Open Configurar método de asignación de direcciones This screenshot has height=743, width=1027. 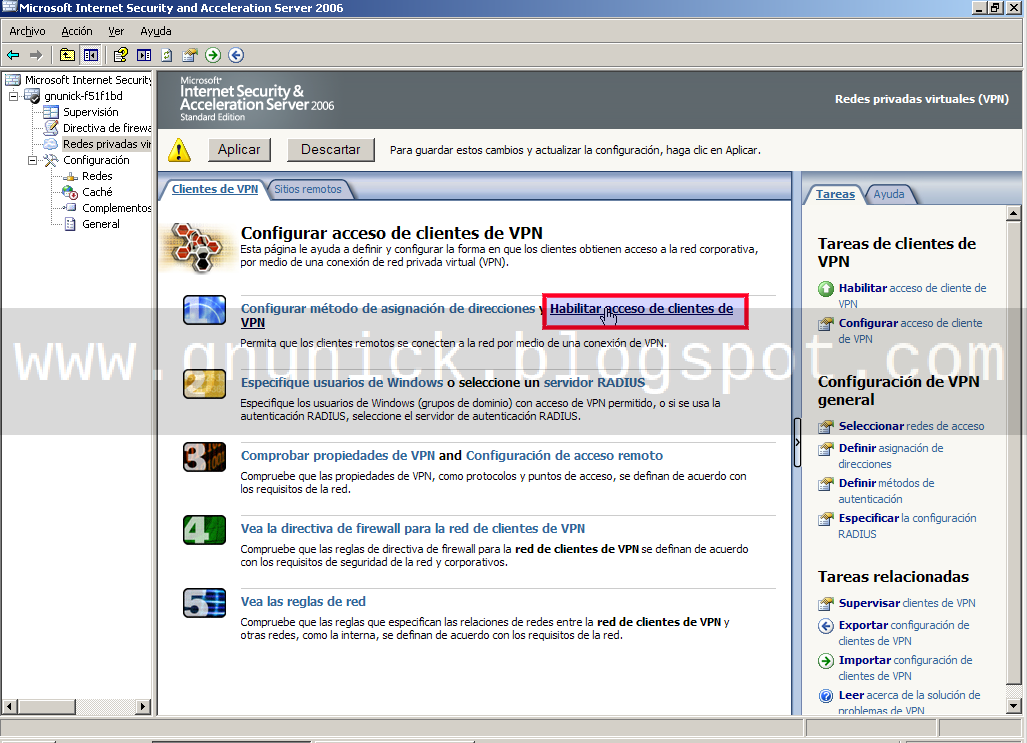pos(388,309)
